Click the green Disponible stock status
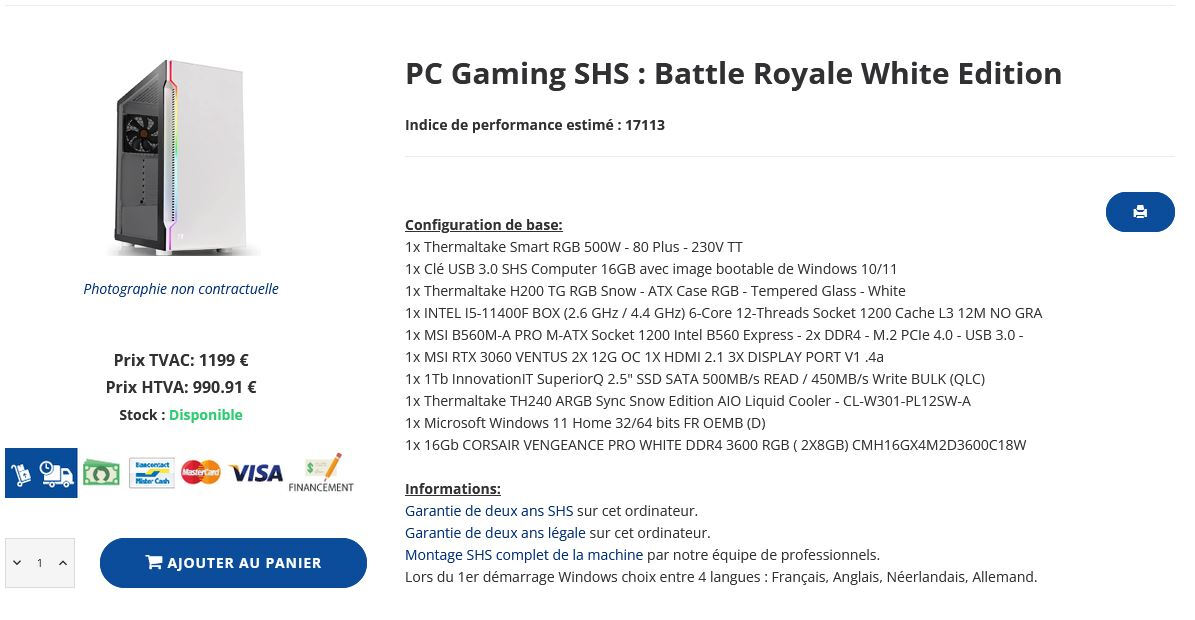The image size is (1195, 620). pyautogui.click(x=205, y=415)
